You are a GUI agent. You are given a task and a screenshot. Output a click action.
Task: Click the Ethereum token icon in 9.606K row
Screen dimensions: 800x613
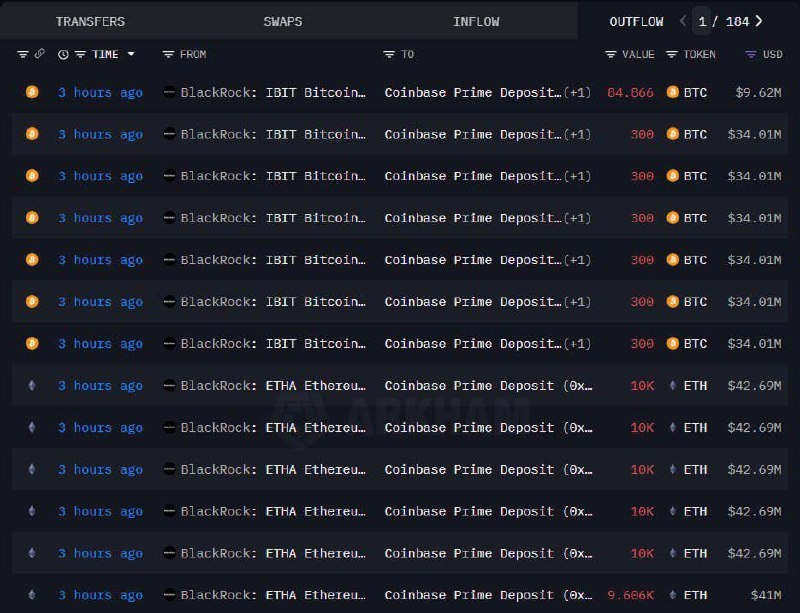672,595
